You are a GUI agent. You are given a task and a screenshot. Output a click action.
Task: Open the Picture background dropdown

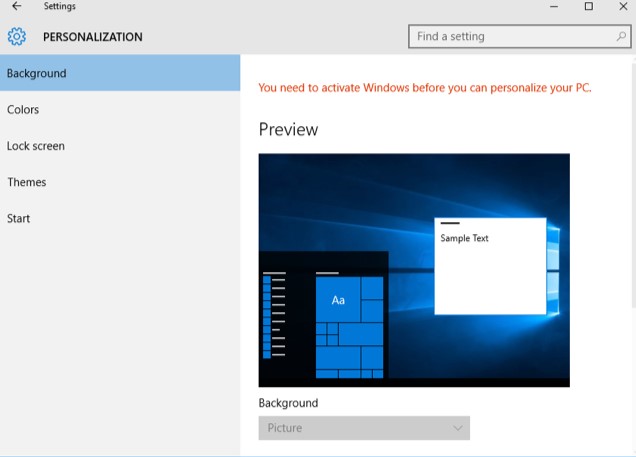click(364, 428)
